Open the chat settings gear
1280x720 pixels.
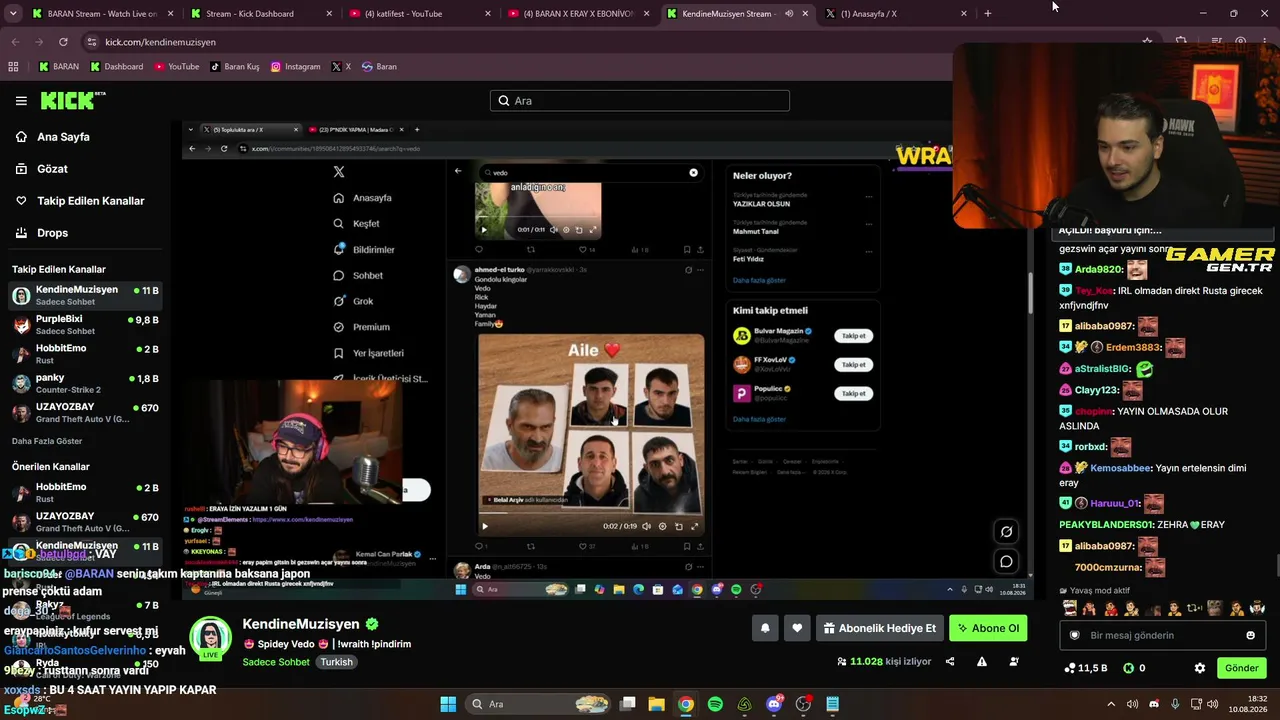tap(1200, 668)
